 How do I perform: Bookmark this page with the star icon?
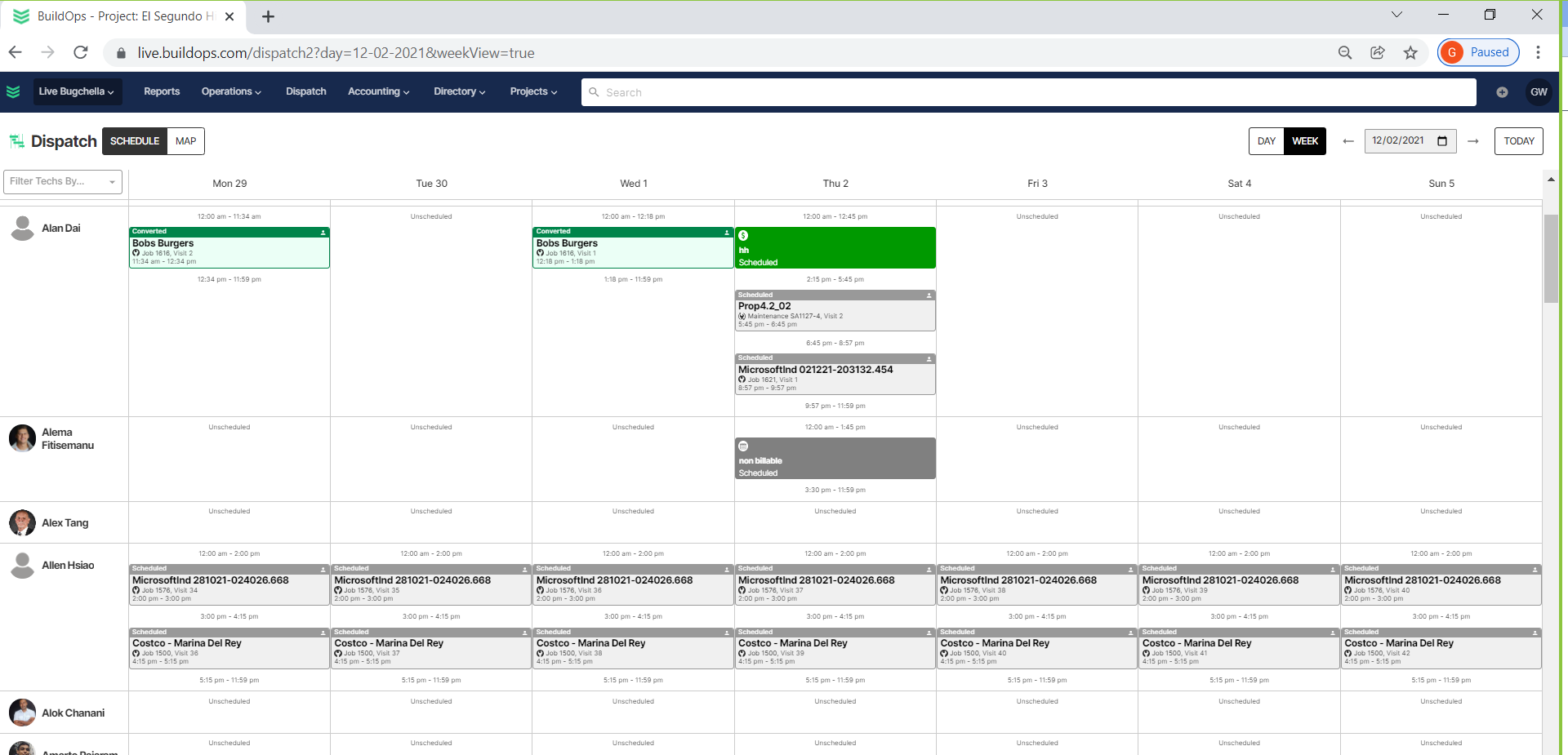click(x=1410, y=53)
